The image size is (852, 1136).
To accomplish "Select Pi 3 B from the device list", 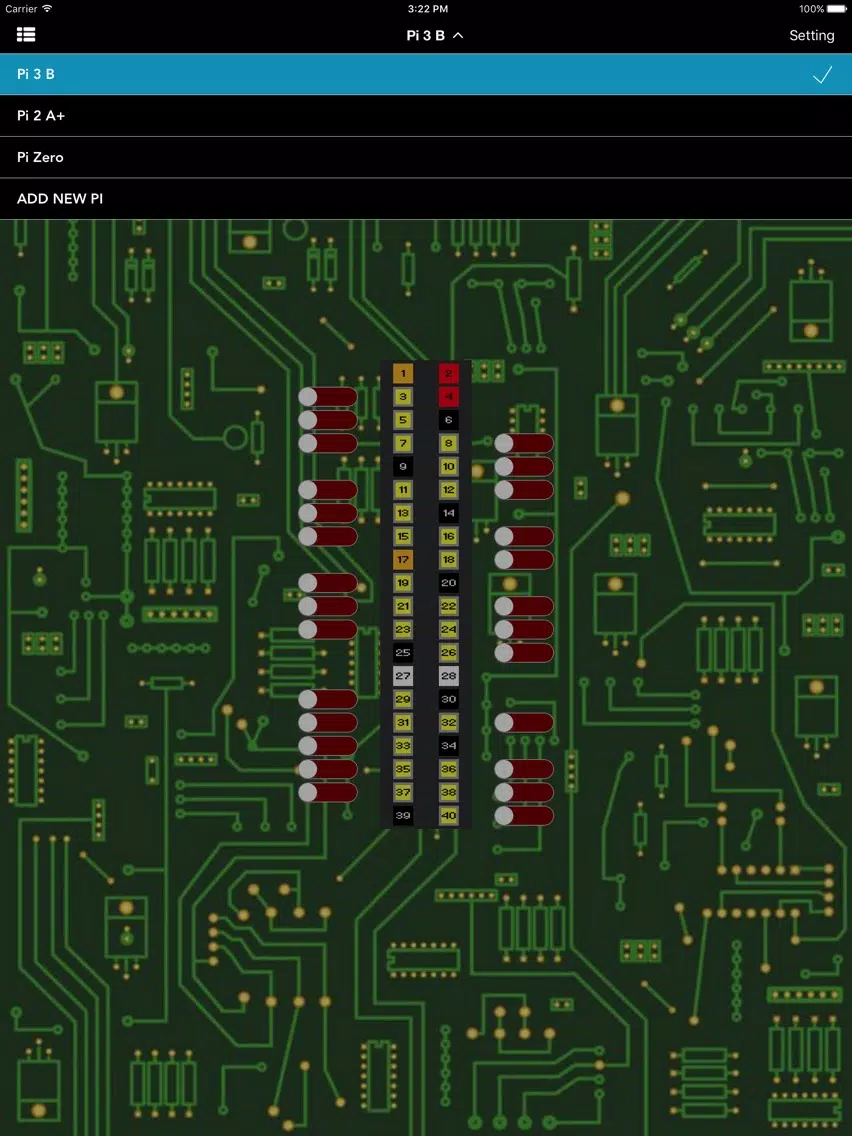I will coord(426,74).
